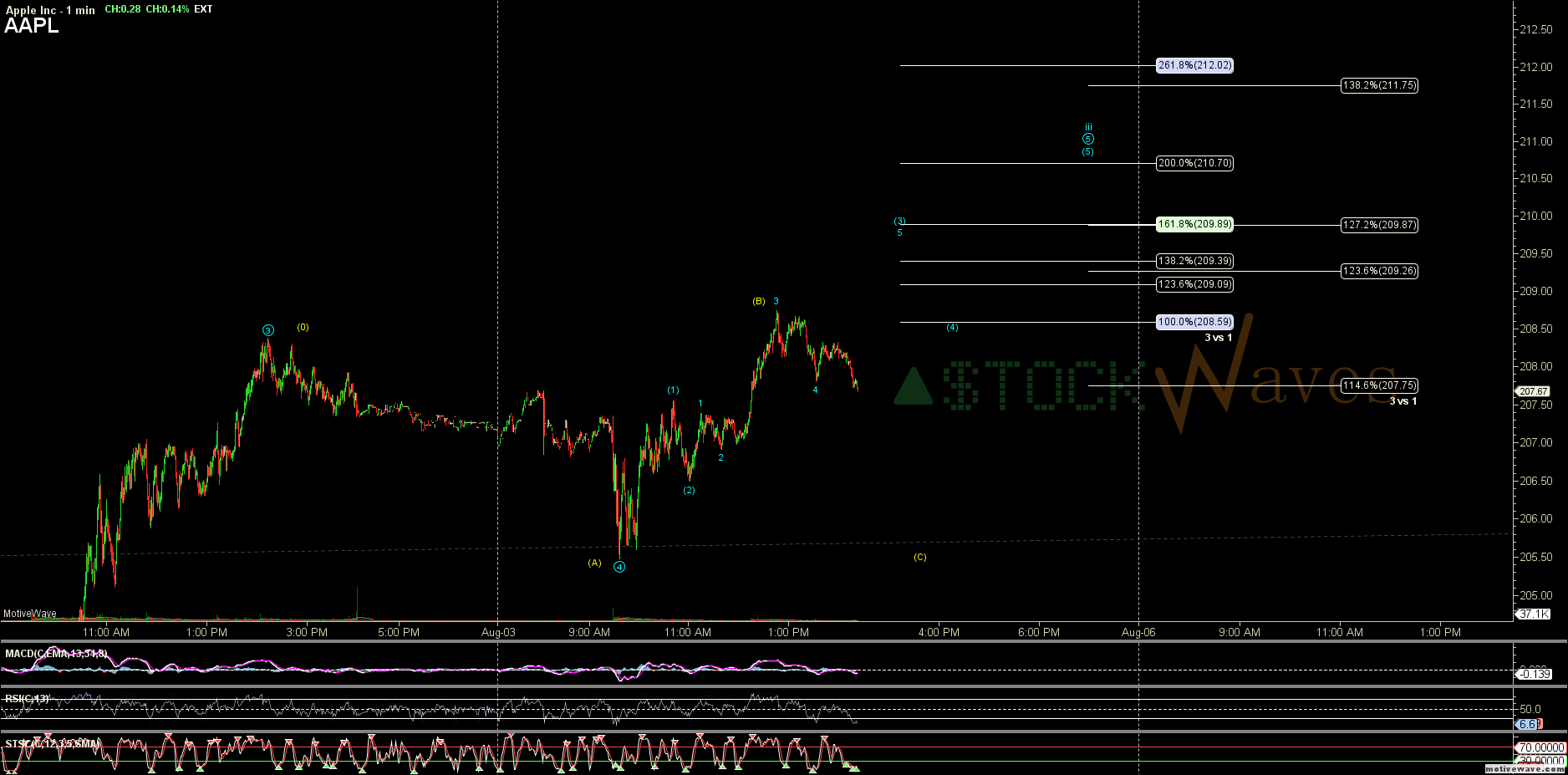Select the highlighted 161.8%(209.89) Fibonacci label
1568x775 pixels.
tap(1194, 224)
